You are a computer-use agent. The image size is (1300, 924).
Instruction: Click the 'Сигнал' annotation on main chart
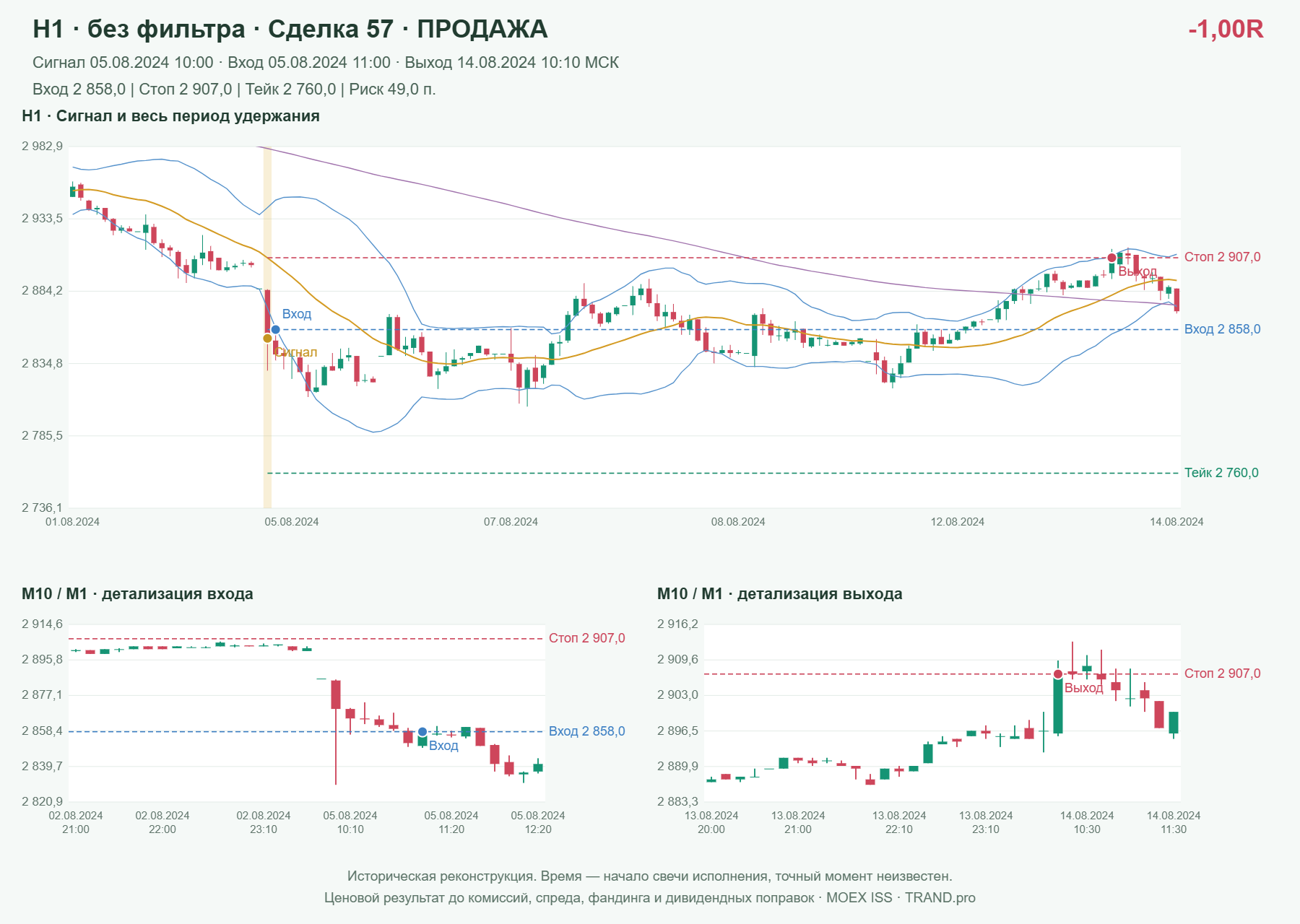[297, 352]
